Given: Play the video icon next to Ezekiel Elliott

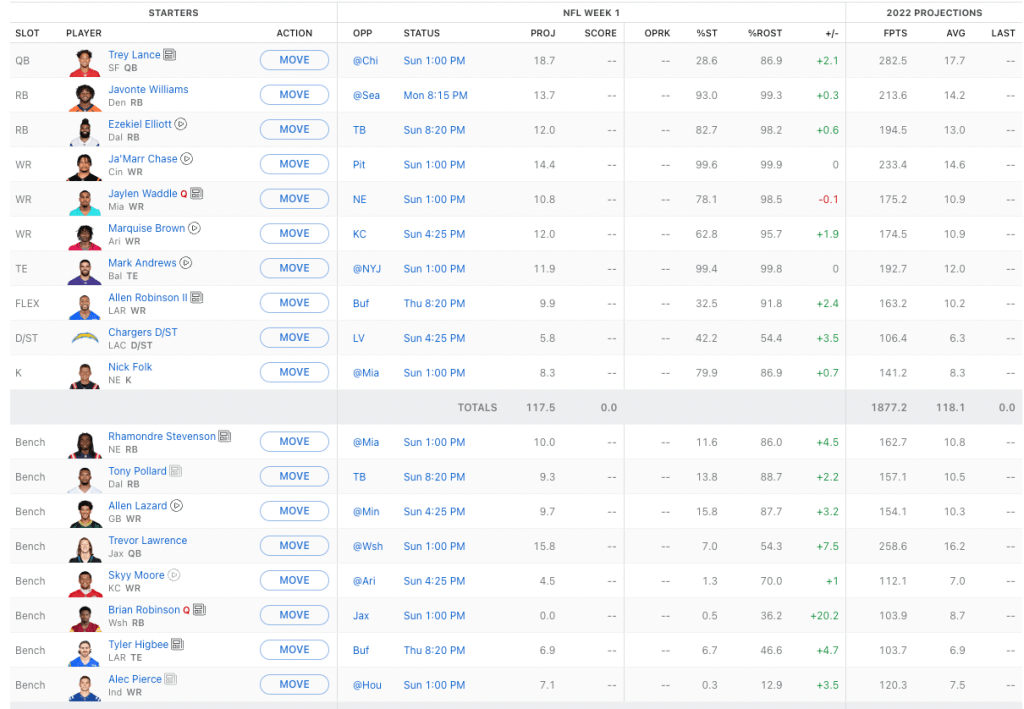Looking at the screenshot, I should click(x=181, y=124).
